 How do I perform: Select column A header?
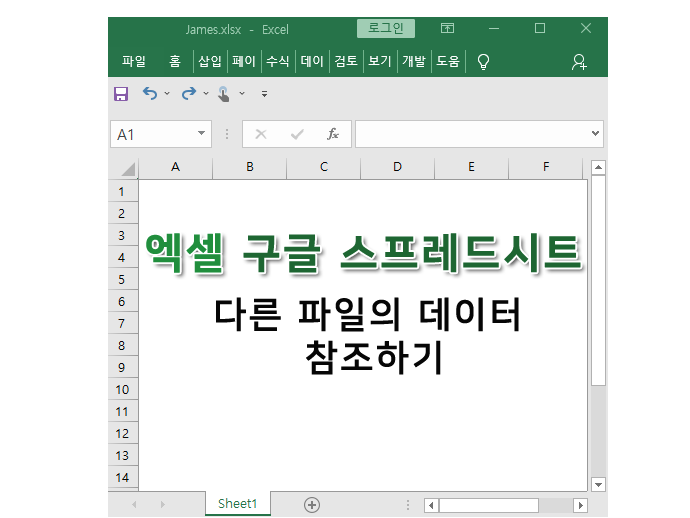tap(176, 167)
